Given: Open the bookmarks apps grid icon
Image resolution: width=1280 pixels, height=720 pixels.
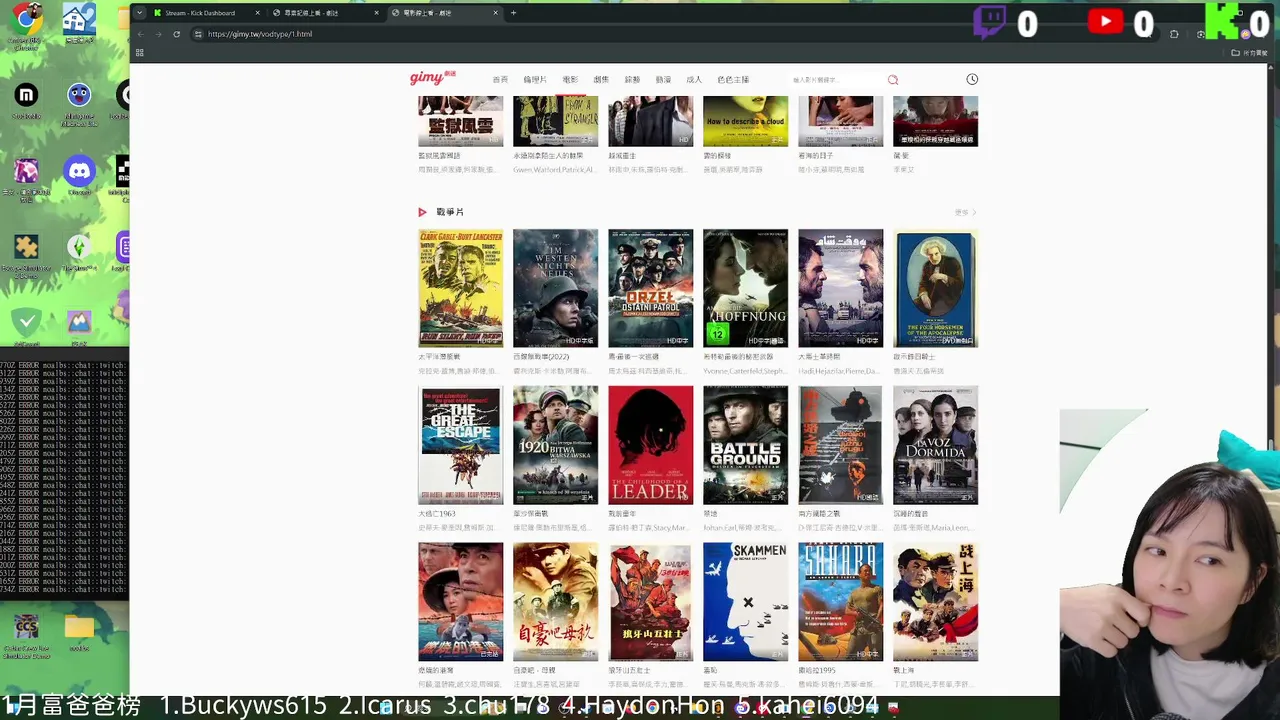Looking at the screenshot, I should tap(140, 53).
